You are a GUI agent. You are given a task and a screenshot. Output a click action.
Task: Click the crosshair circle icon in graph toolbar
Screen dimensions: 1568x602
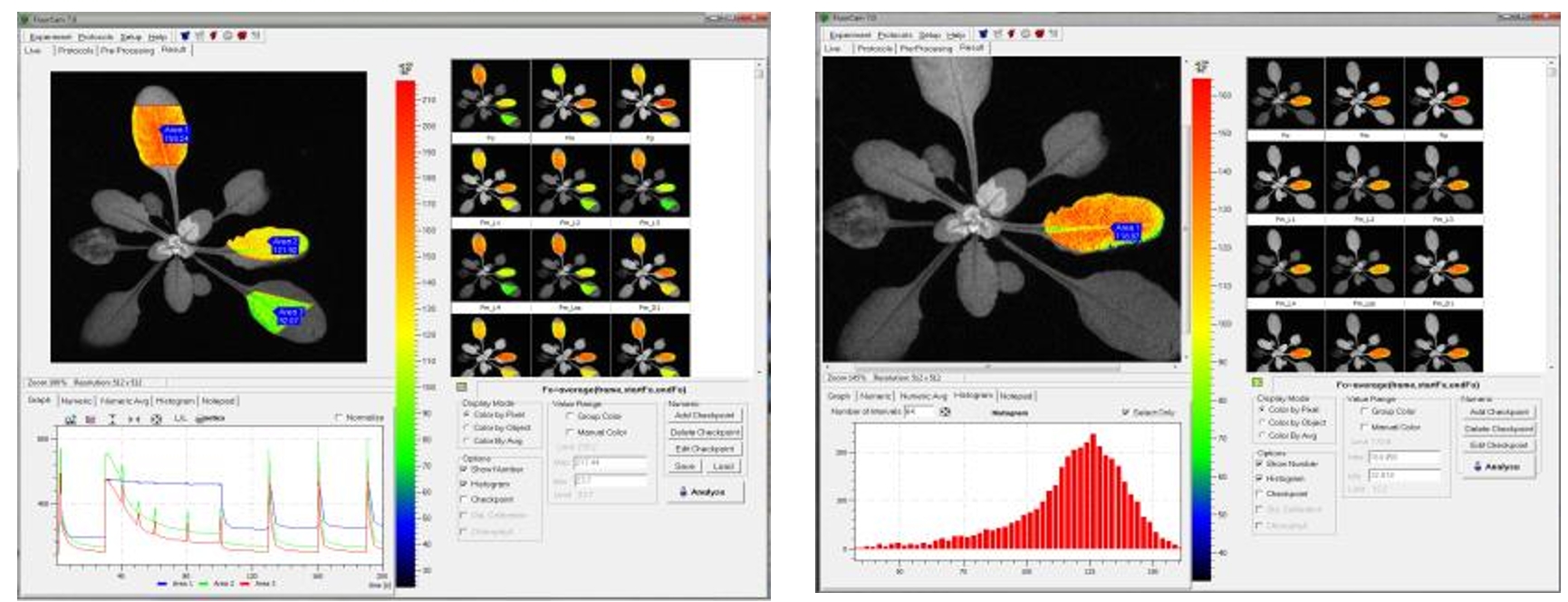(x=156, y=419)
